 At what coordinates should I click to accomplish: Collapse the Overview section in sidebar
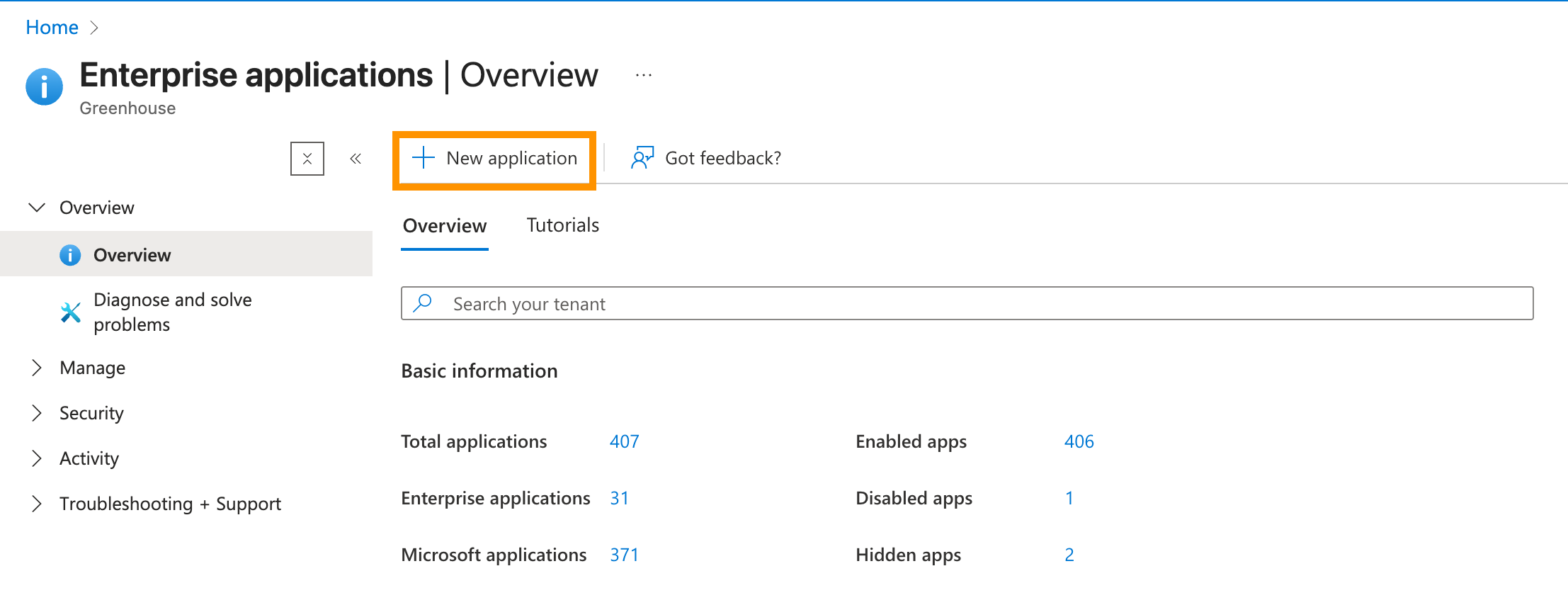click(37, 208)
